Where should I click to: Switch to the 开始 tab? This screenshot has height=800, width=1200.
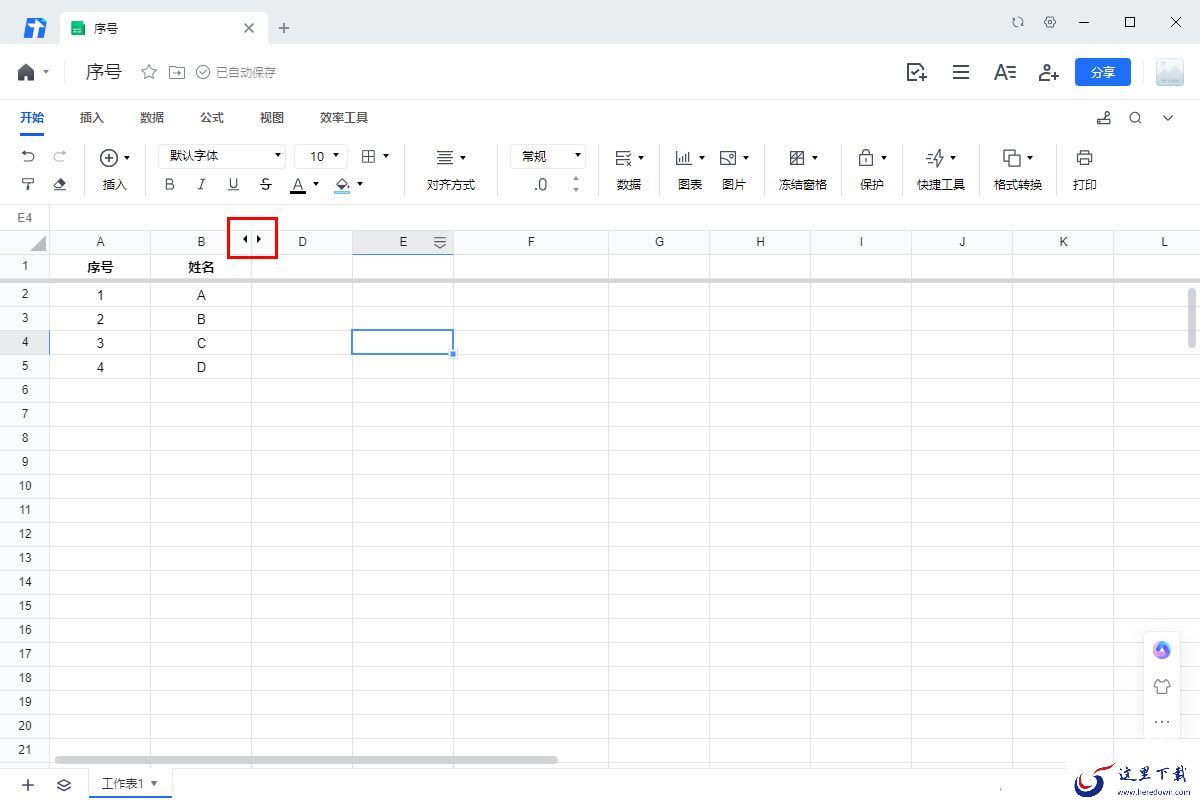[32, 118]
